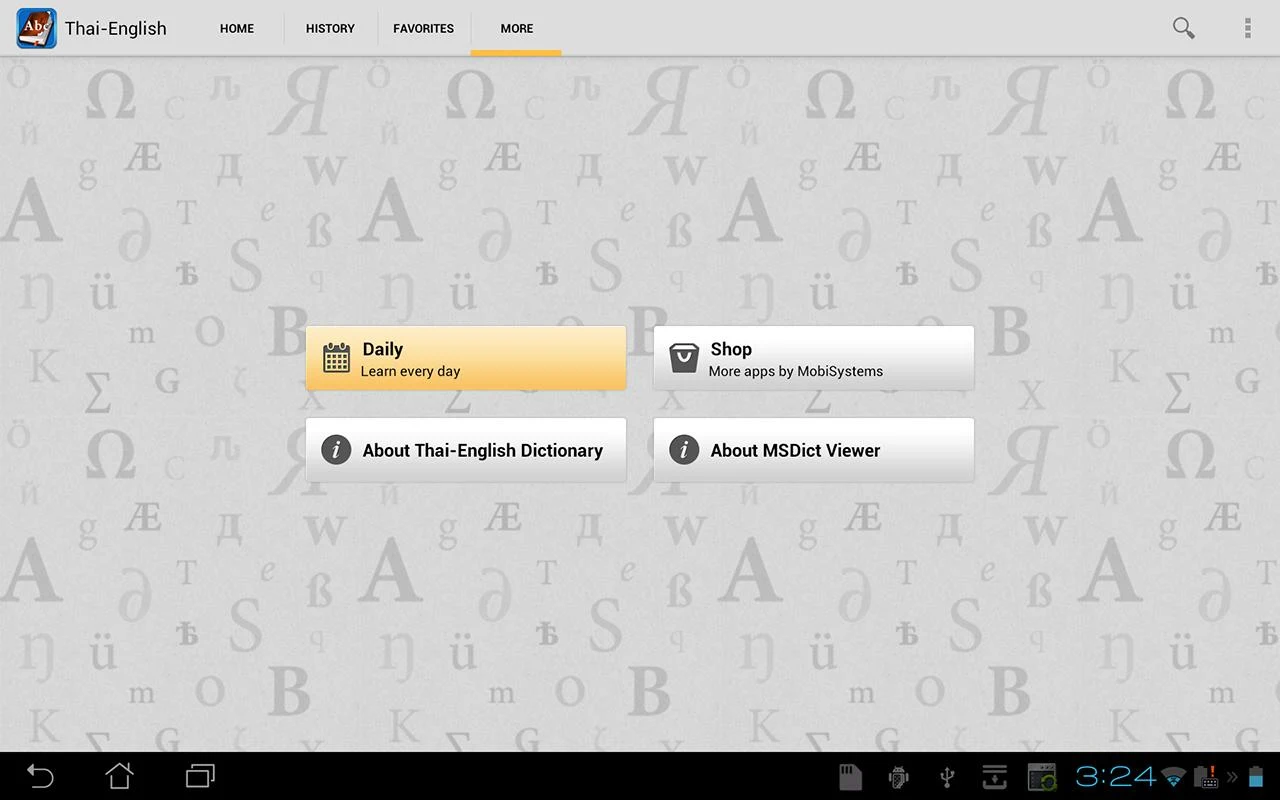Open the overflow menu with three dots
The height and width of the screenshot is (800, 1280).
[x=1247, y=28]
